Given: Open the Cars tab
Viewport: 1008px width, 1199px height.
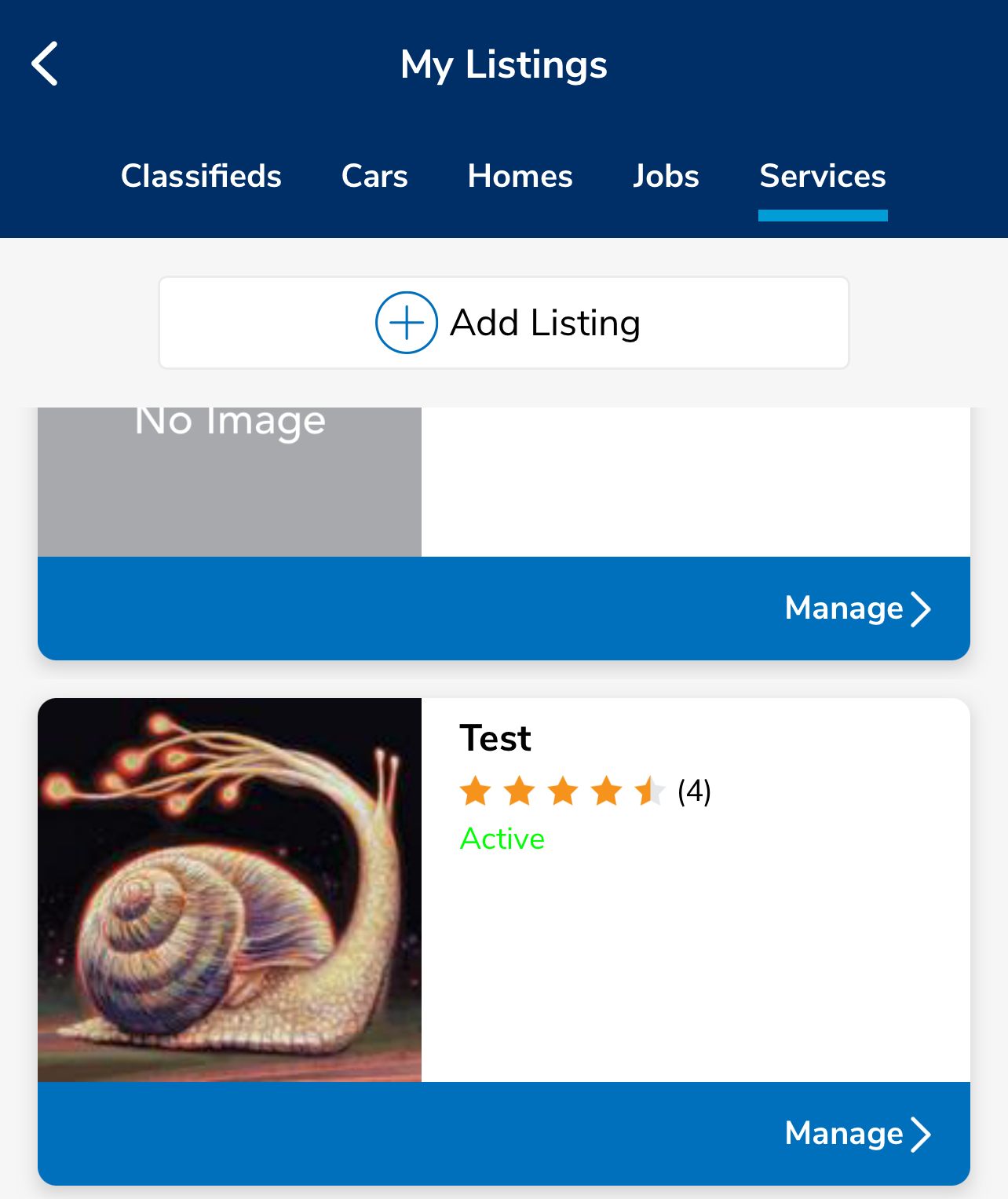Looking at the screenshot, I should tap(374, 177).
